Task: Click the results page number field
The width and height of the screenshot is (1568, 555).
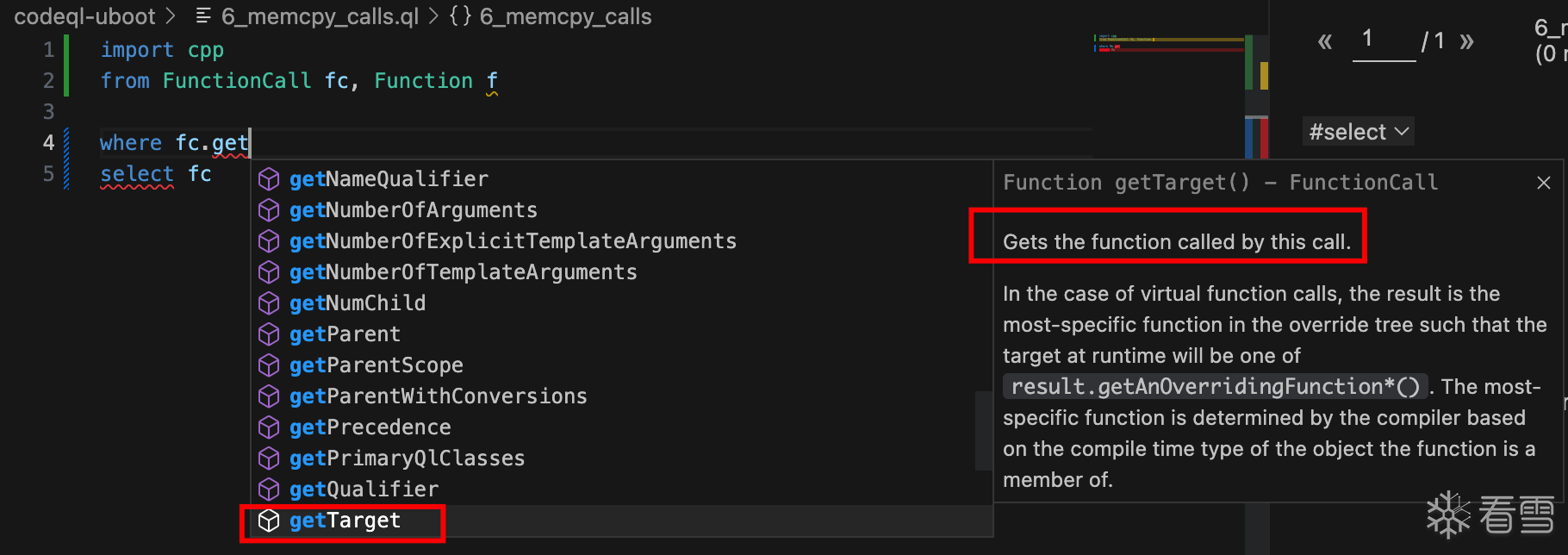Action: point(1384,41)
